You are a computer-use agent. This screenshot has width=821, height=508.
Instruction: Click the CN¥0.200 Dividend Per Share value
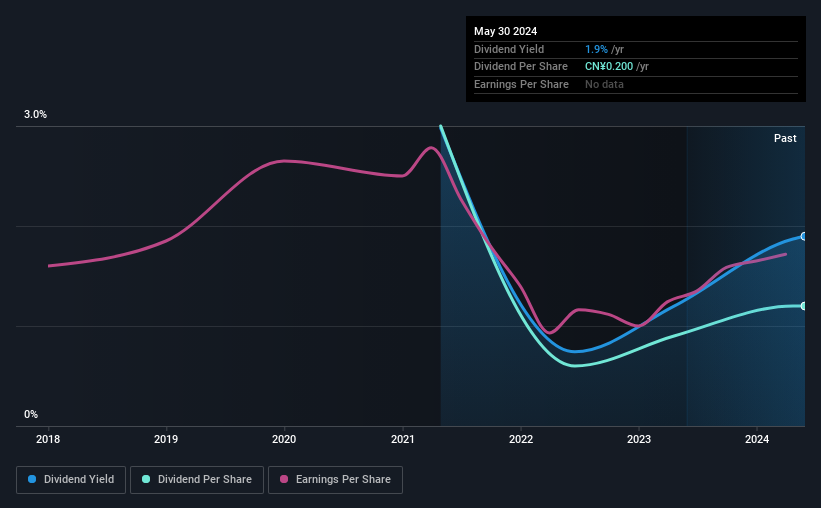click(x=609, y=67)
